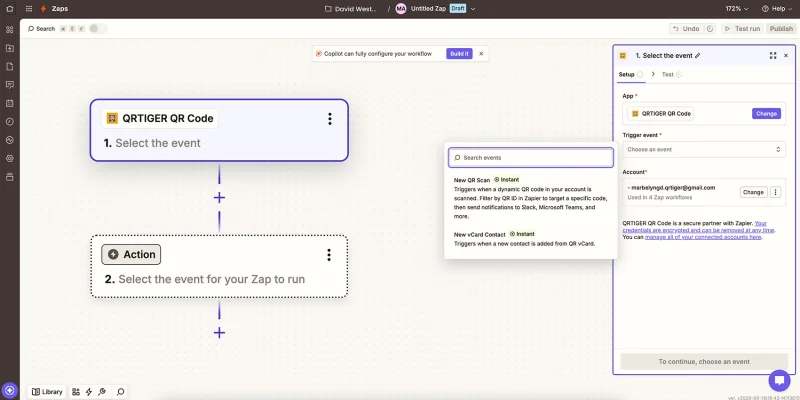This screenshot has height=400, width=800.
Task: Open the three-dot menu on QRTIGER step
Action: (330, 119)
